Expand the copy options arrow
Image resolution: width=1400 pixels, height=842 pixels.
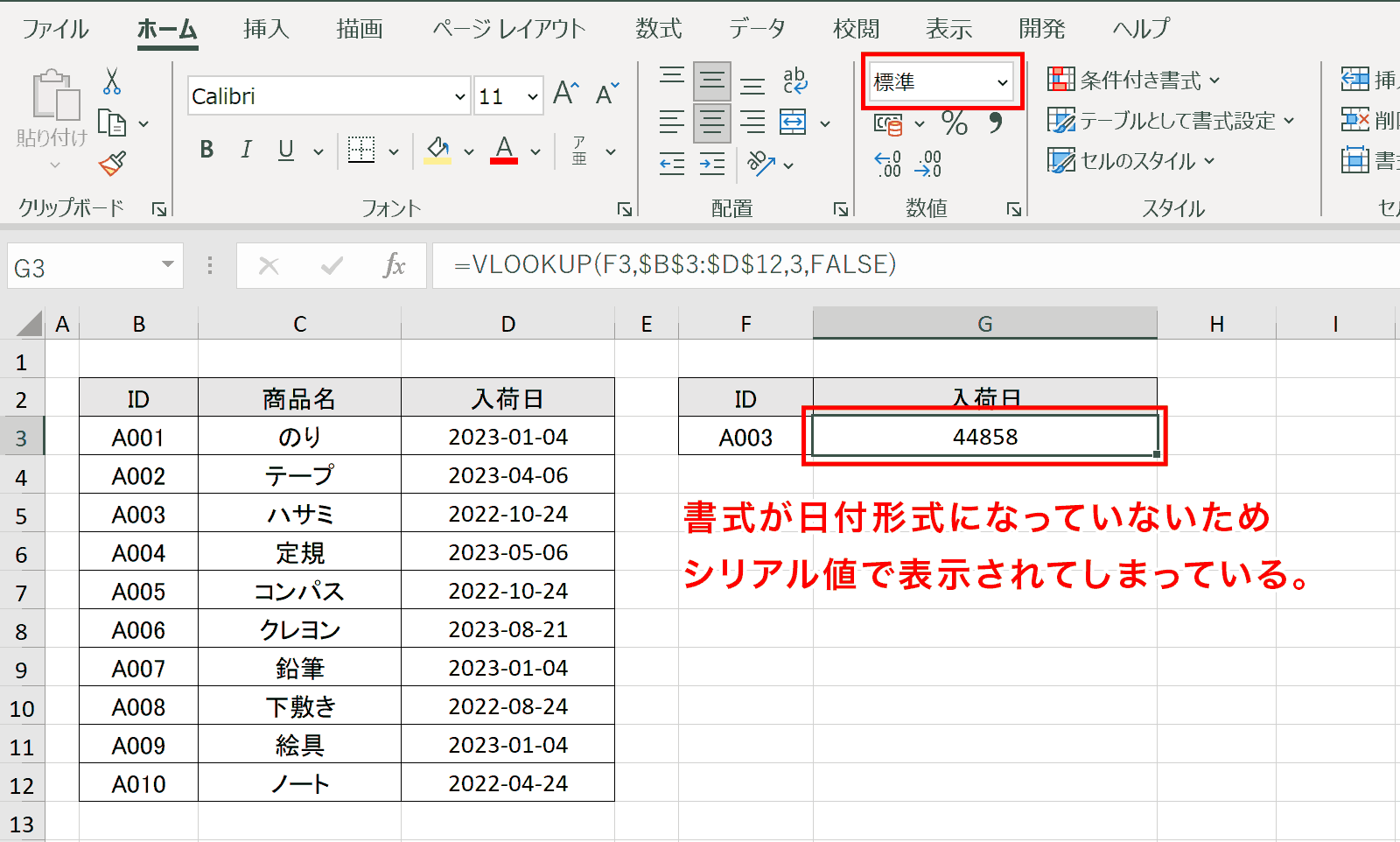(x=143, y=124)
